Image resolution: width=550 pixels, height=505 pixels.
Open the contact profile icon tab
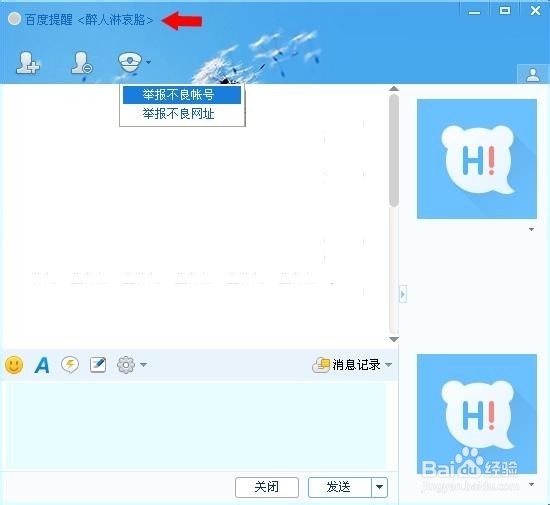coord(533,74)
